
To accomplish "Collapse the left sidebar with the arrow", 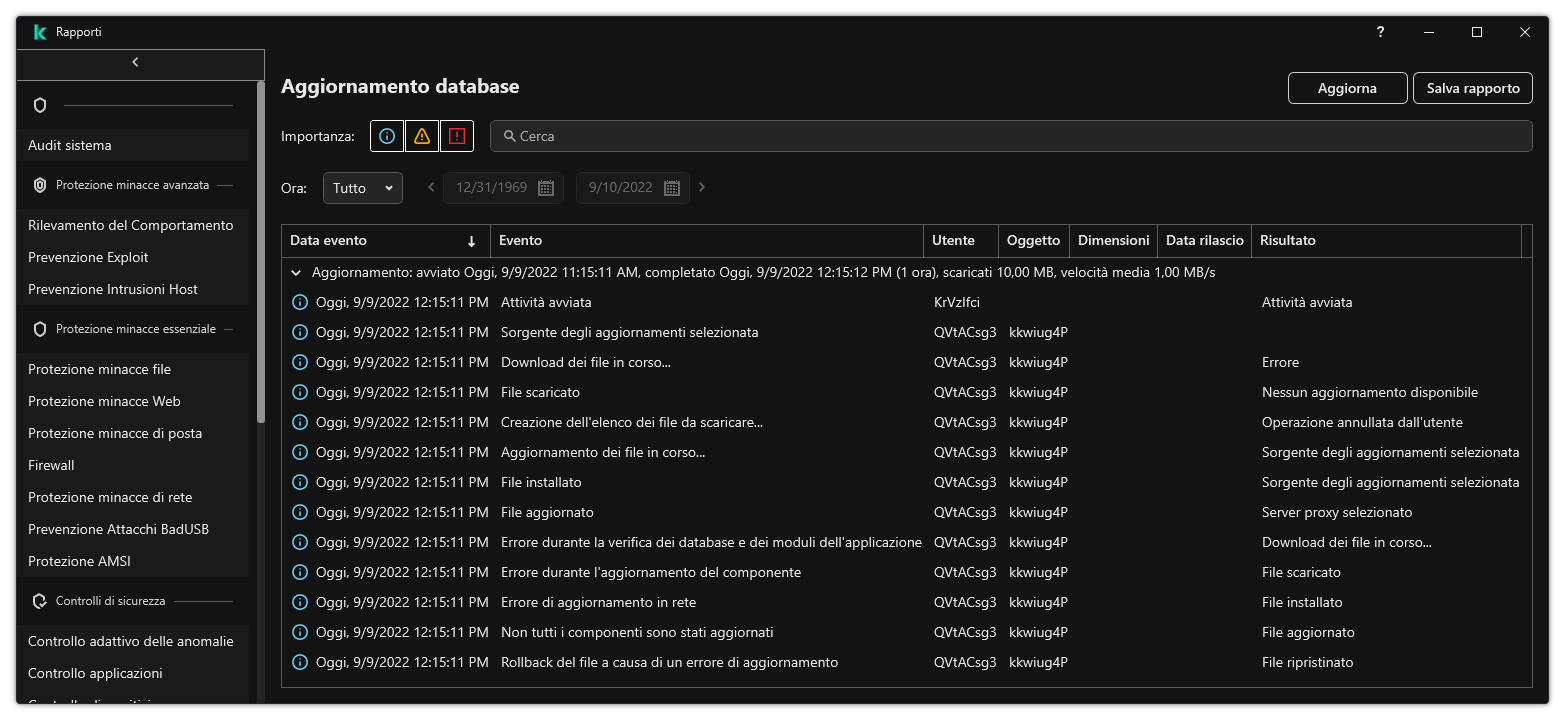I will coord(136,62).
